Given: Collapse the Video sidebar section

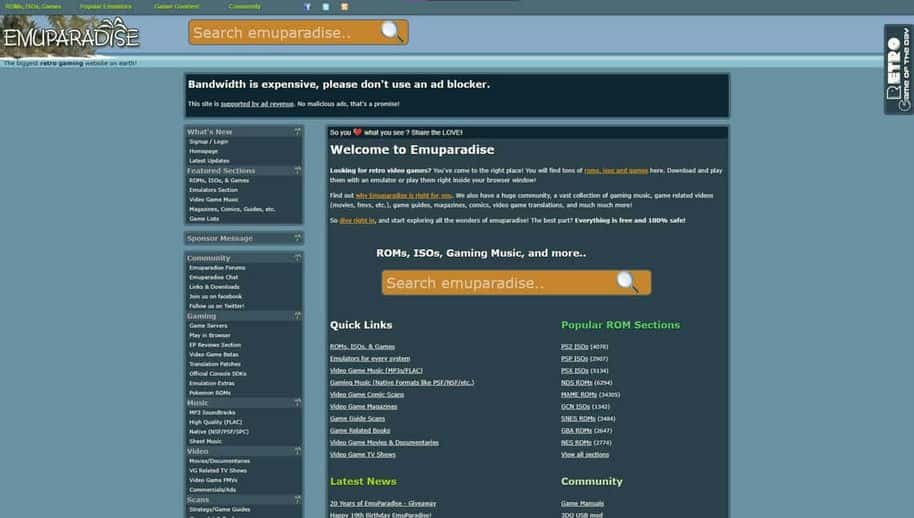Looking at the screenshot, I should (297, 451).
